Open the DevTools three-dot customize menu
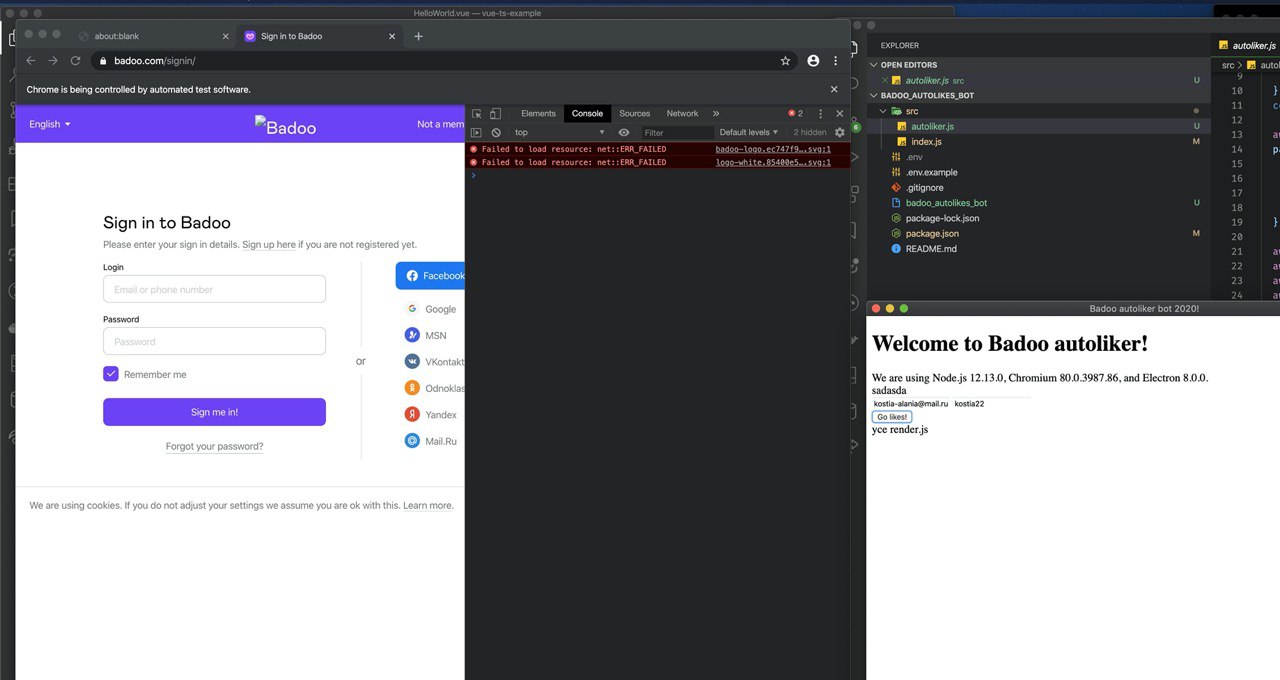The height and width of the screenshot is (680, 1280). point(820,114)
